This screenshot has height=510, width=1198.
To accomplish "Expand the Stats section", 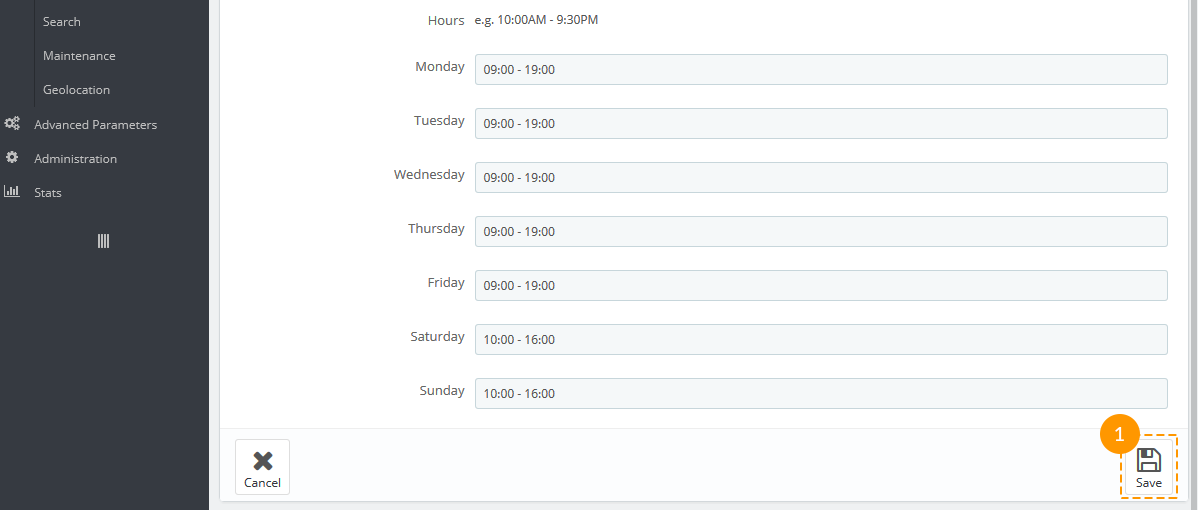I will pos(48,192).
